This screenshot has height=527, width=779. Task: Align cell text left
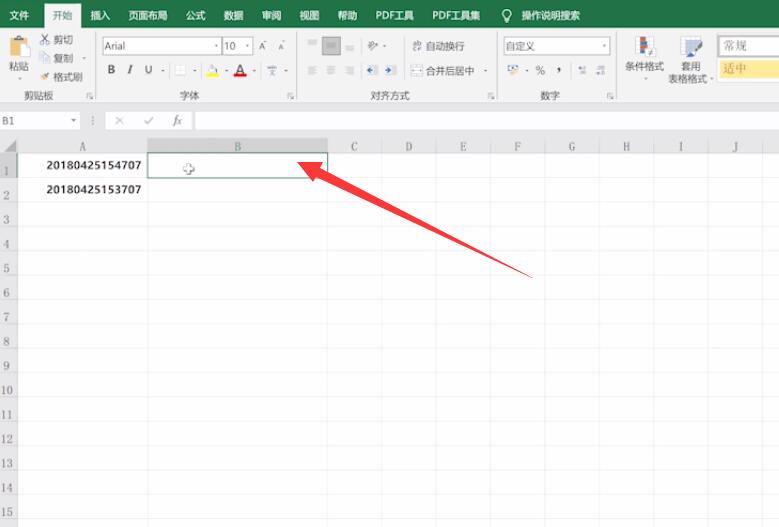click(312, 71)
